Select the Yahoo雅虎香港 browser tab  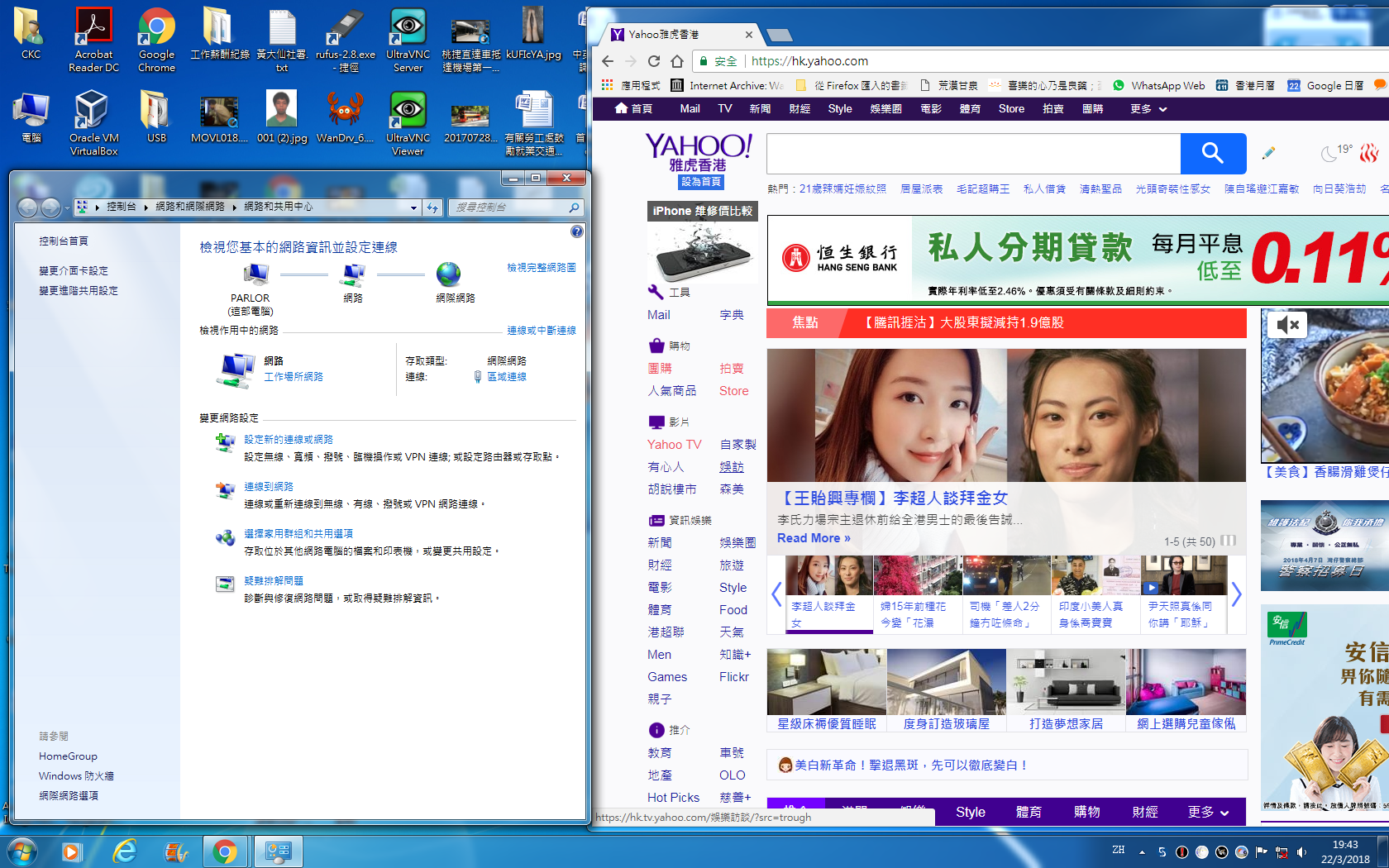click(680, 35)
